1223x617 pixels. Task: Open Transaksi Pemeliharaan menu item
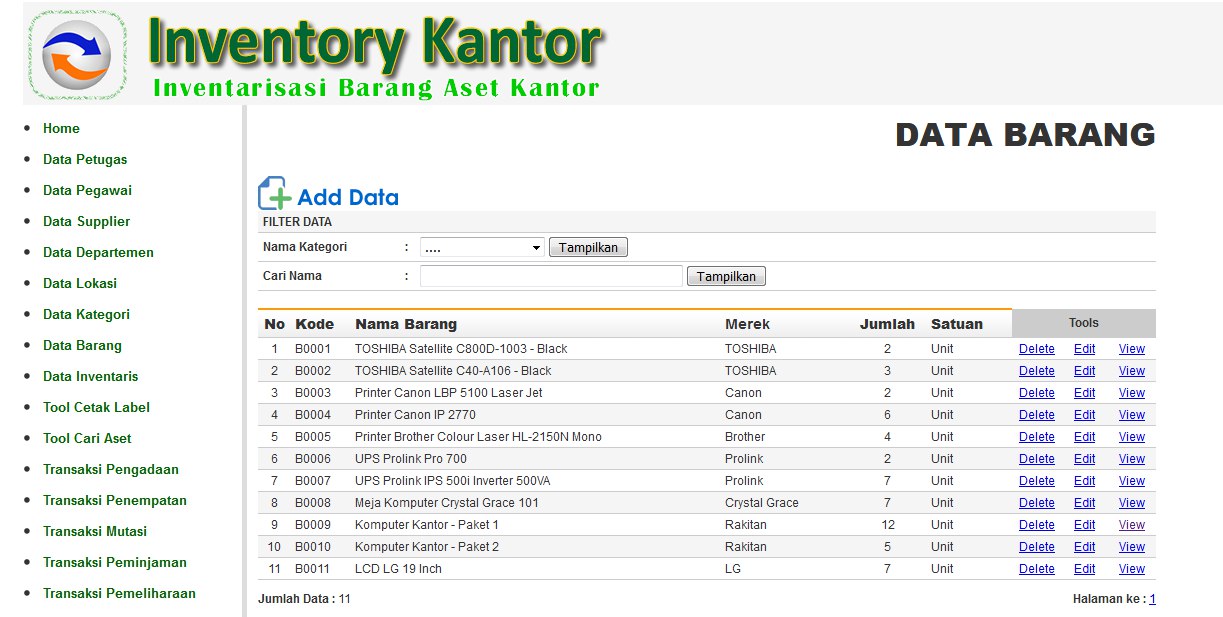[x=119, y=593]
